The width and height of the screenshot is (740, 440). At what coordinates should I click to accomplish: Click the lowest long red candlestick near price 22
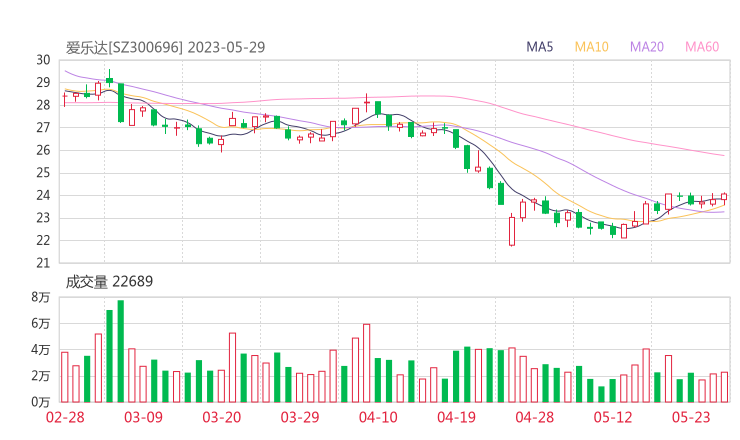click(x=512, y=231)
